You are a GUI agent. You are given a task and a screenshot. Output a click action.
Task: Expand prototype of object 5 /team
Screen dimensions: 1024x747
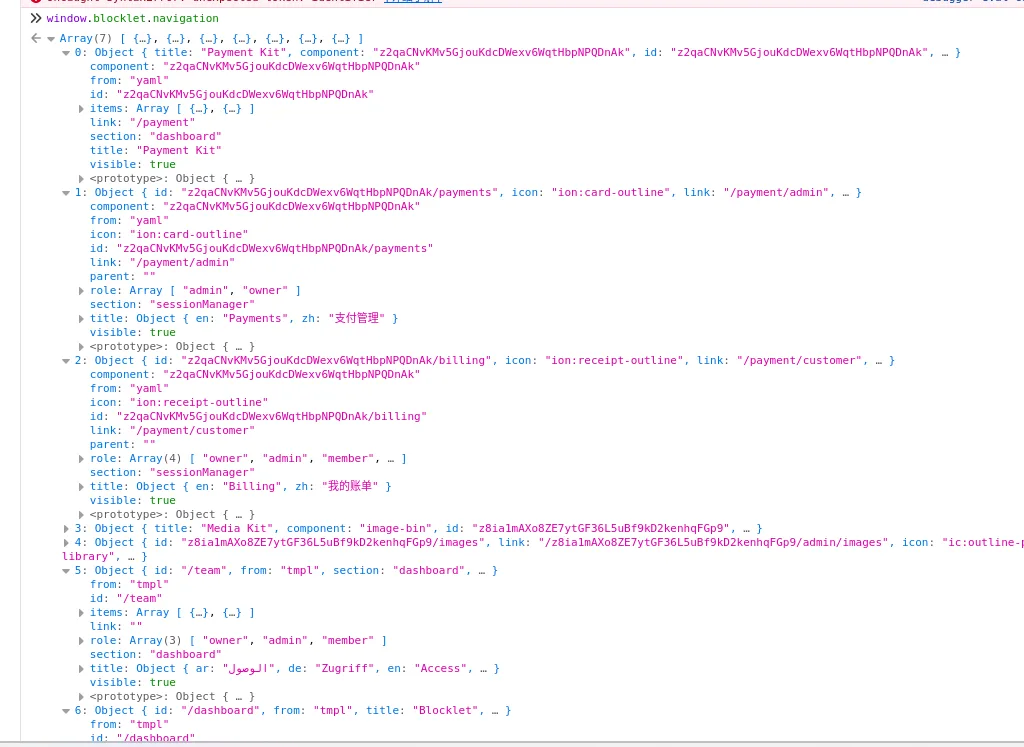pyautogui.click(x=81, y=697)
